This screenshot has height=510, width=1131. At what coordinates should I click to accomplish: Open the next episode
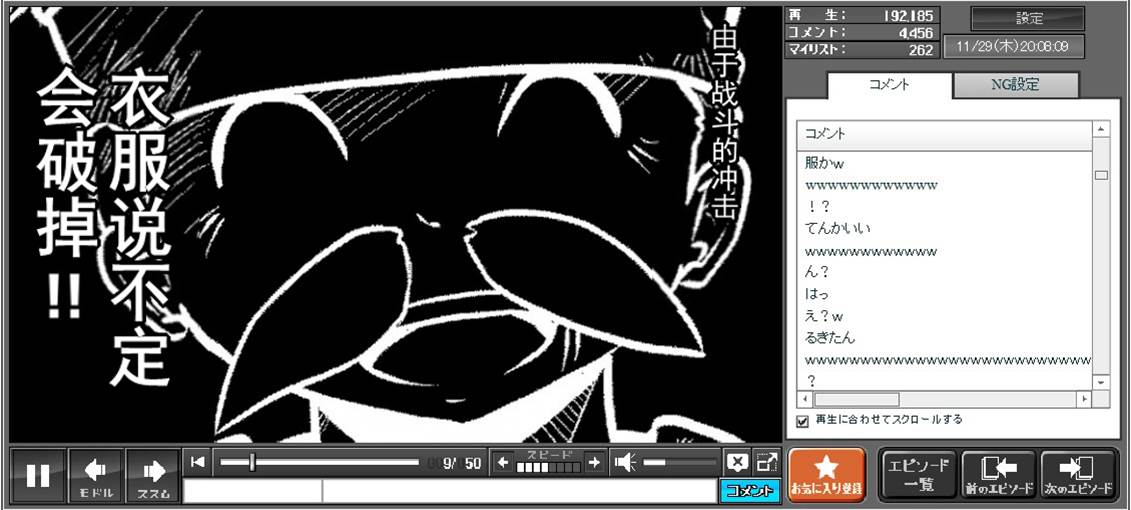point(1078,475)
